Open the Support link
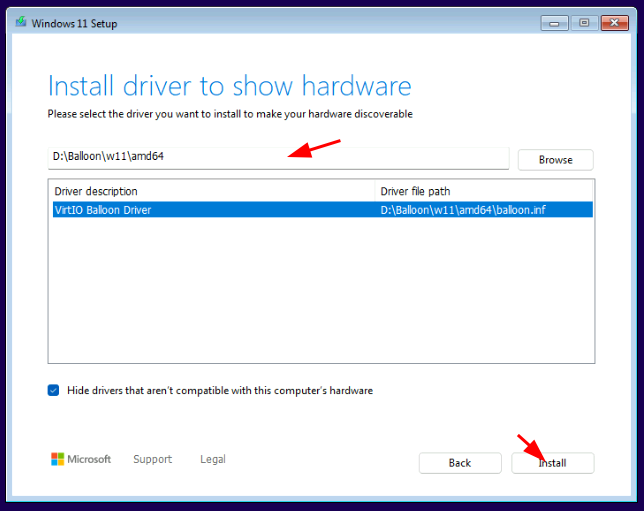Screen dimensions: 644x511 [x=152, y=459]
